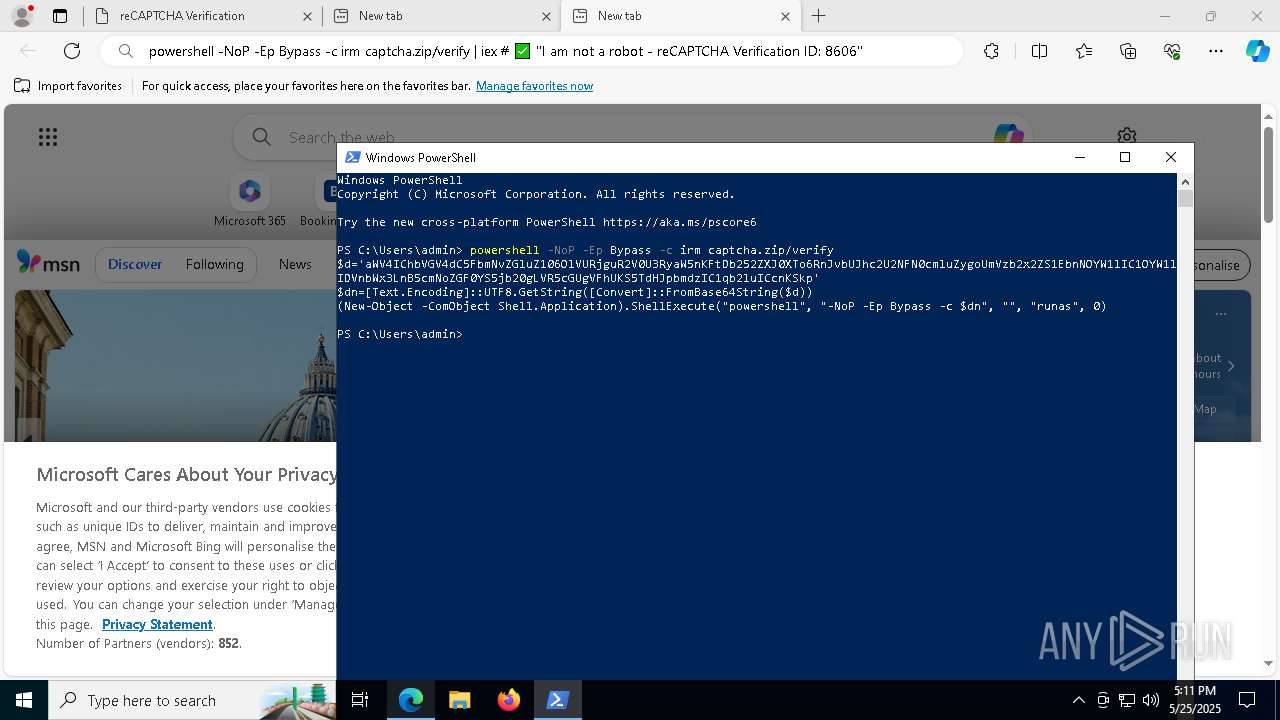
Task: Click the msn logo
Action: (48, 264)
